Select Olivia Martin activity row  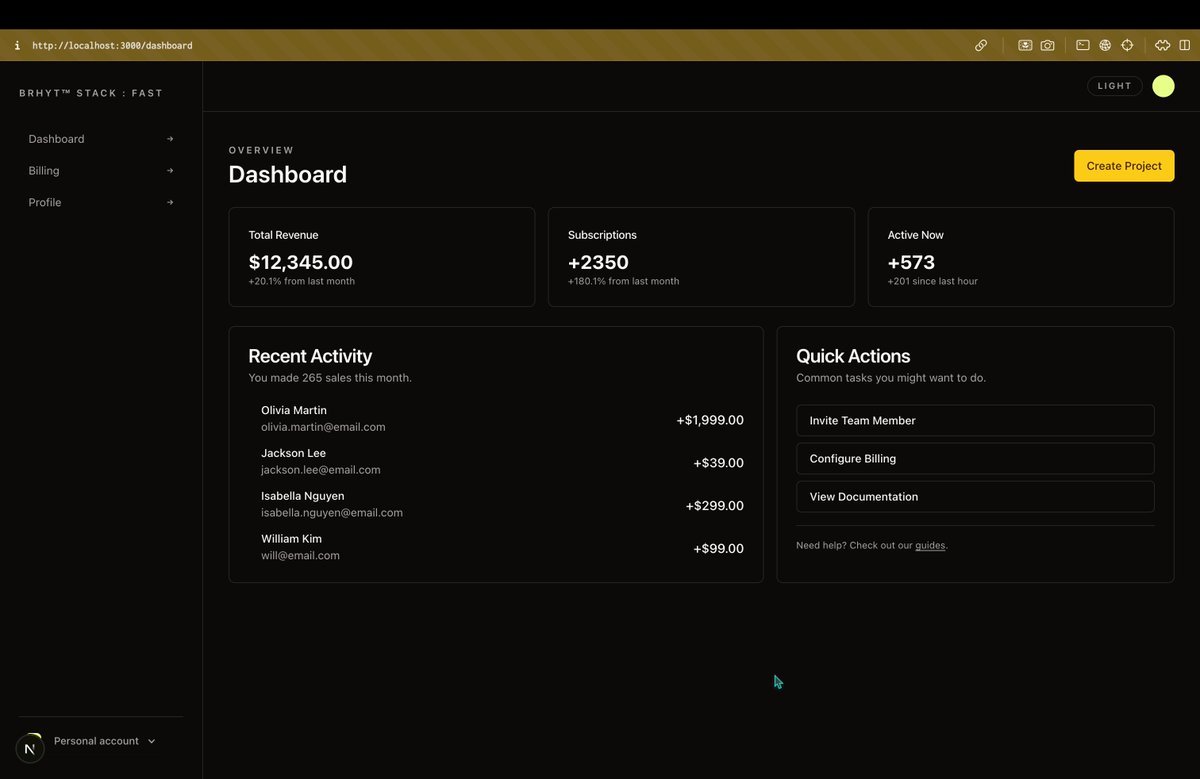[x=496, y=419]
